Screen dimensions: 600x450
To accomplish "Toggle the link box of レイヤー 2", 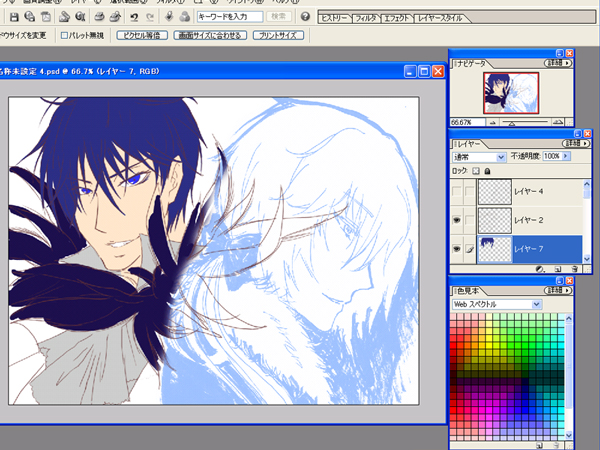I will click(470, 220).
